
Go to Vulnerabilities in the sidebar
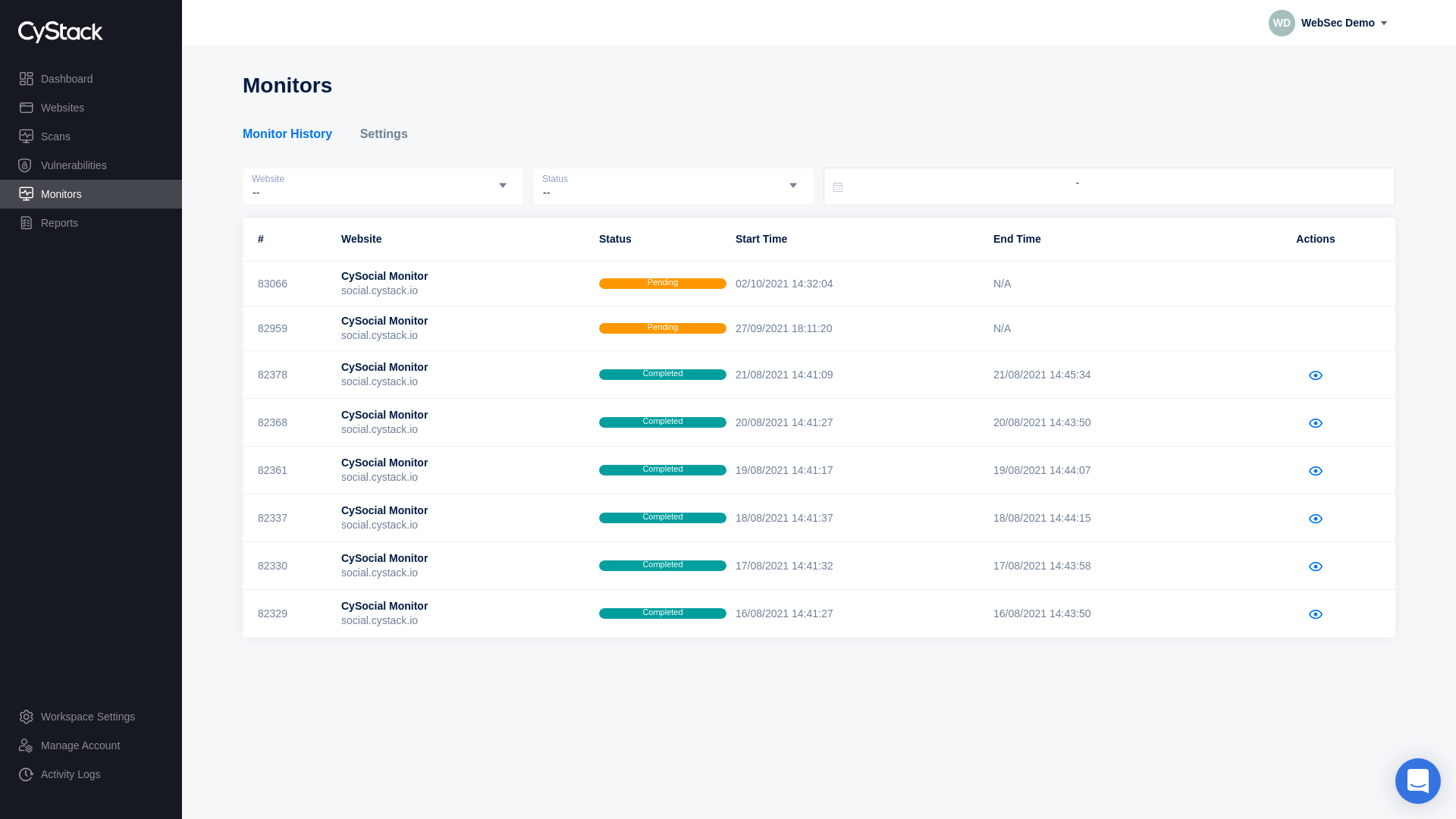[x=74, y=165]
